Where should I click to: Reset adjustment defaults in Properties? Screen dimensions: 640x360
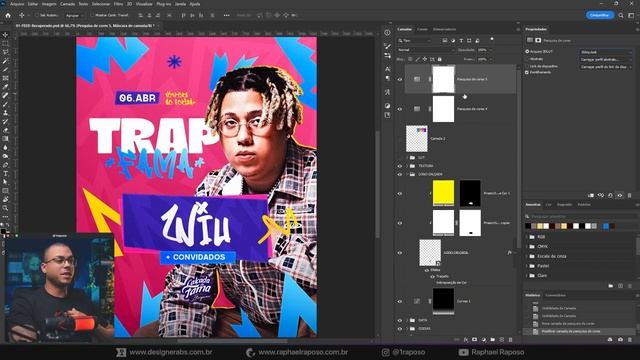point(610,196)
